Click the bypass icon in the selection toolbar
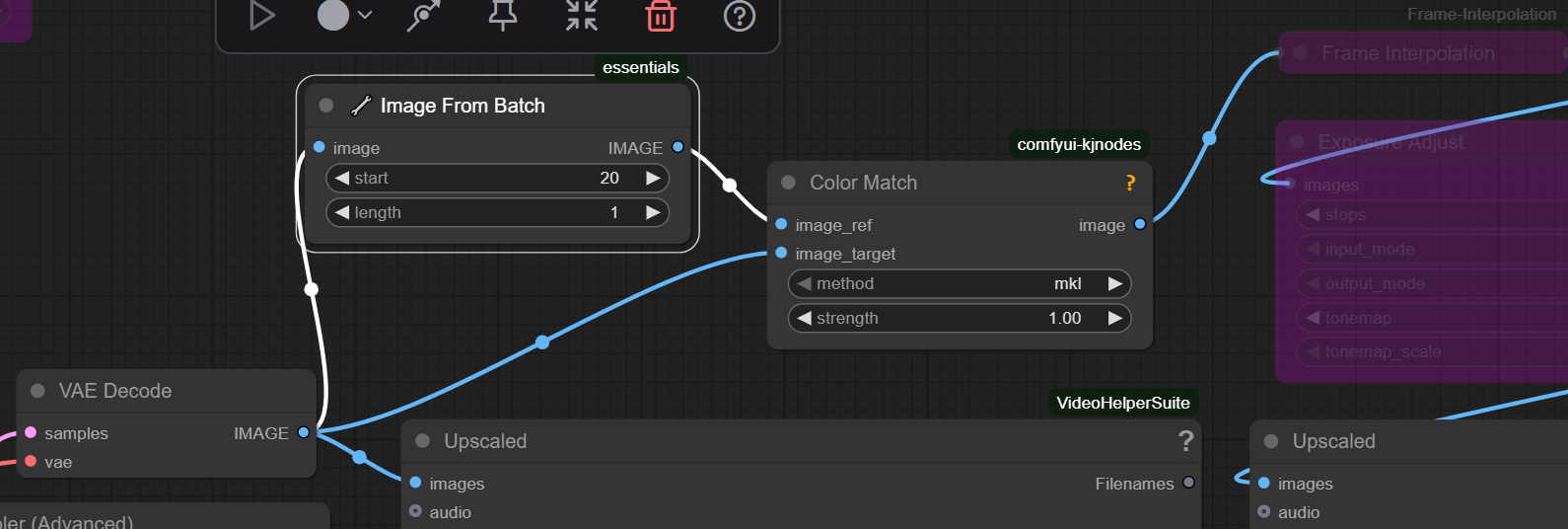 pos(424,16)
